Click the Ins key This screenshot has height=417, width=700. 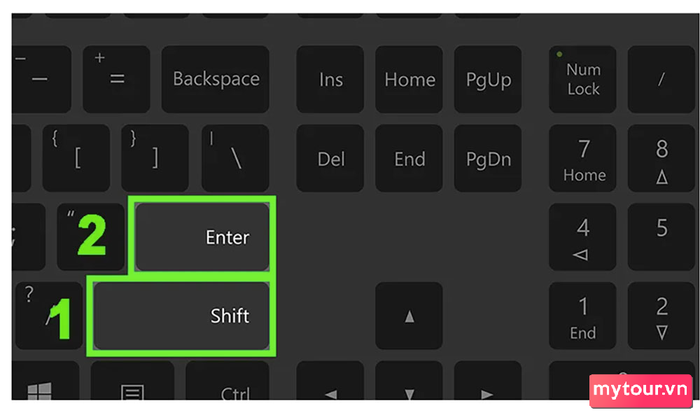[x=330, y=80]
